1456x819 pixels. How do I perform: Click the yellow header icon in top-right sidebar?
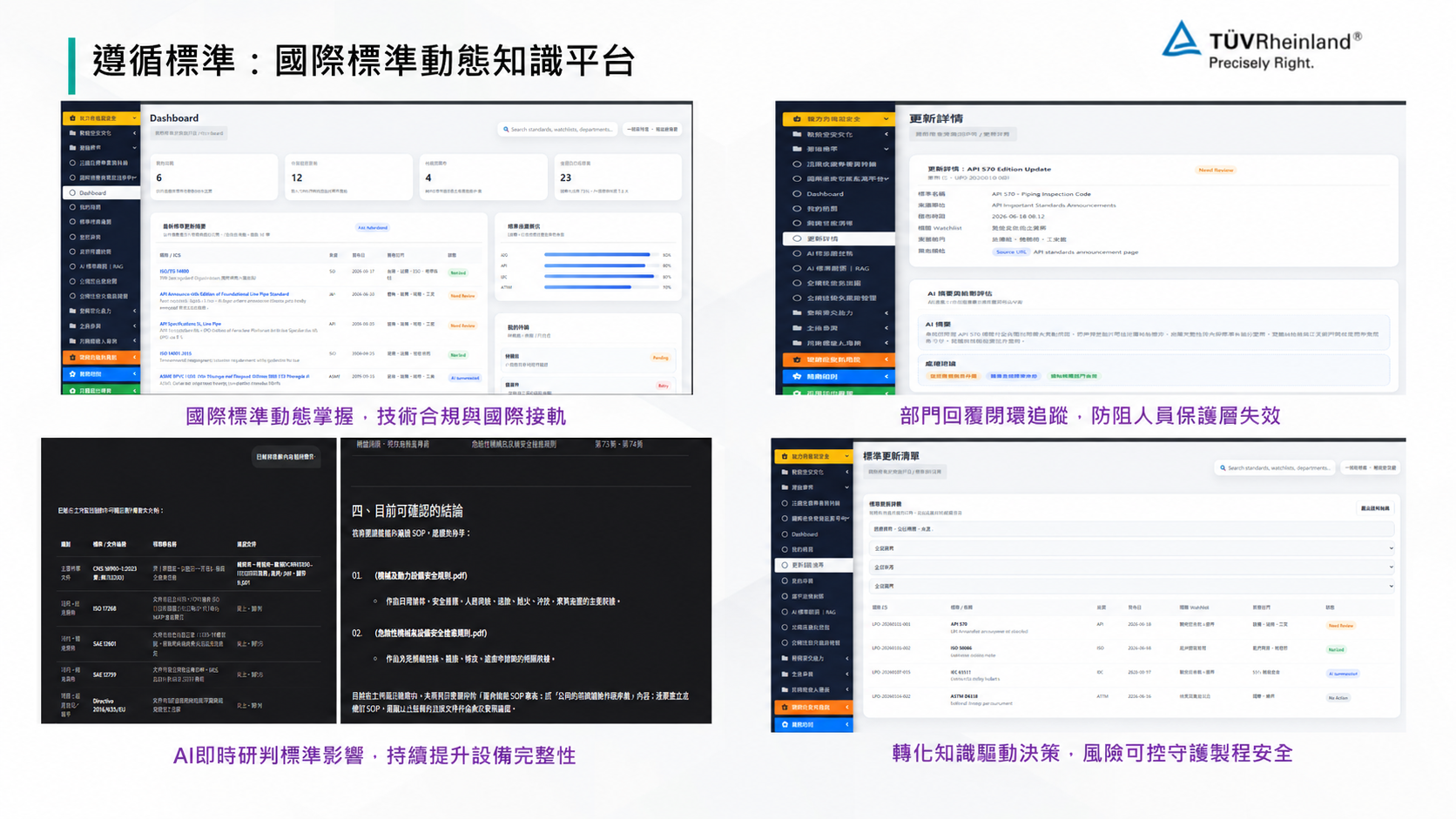pos(797,118)
